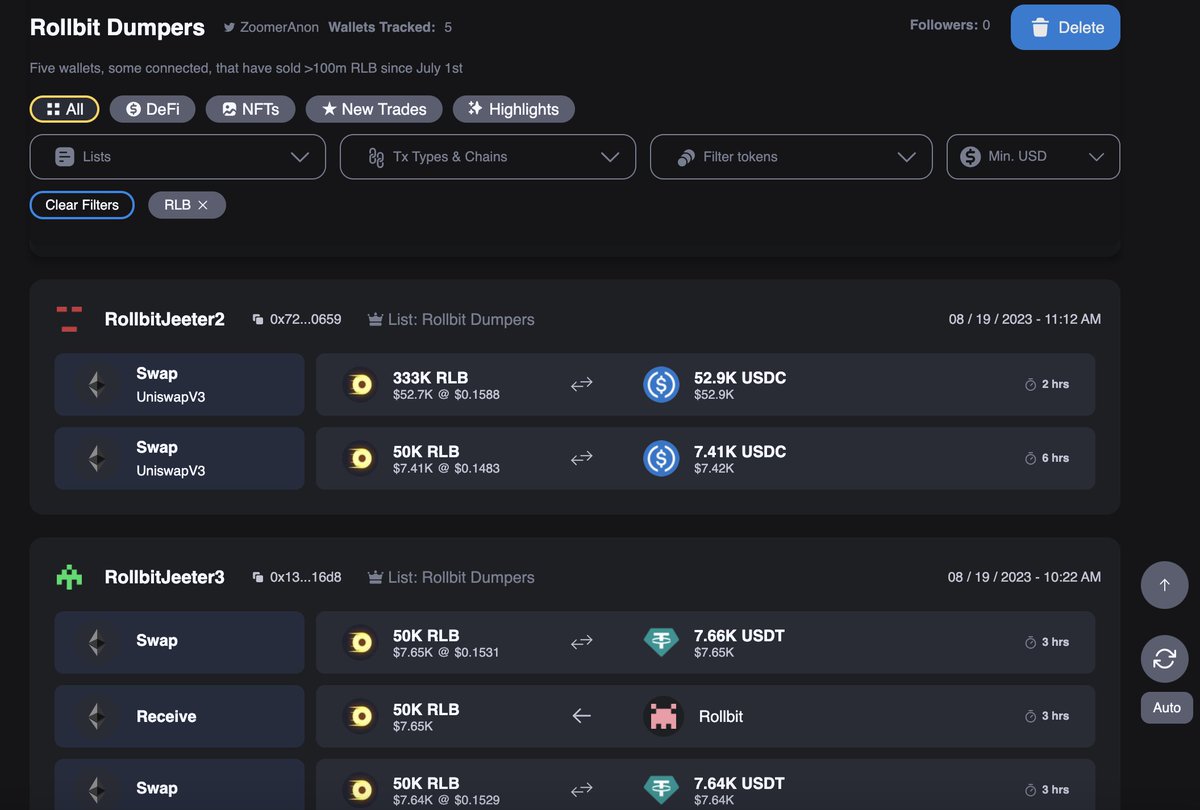The height and width of the screenshot is (810, 1200).
Task: Click the circular refresh arrows icon
Action: [1164, 659]
